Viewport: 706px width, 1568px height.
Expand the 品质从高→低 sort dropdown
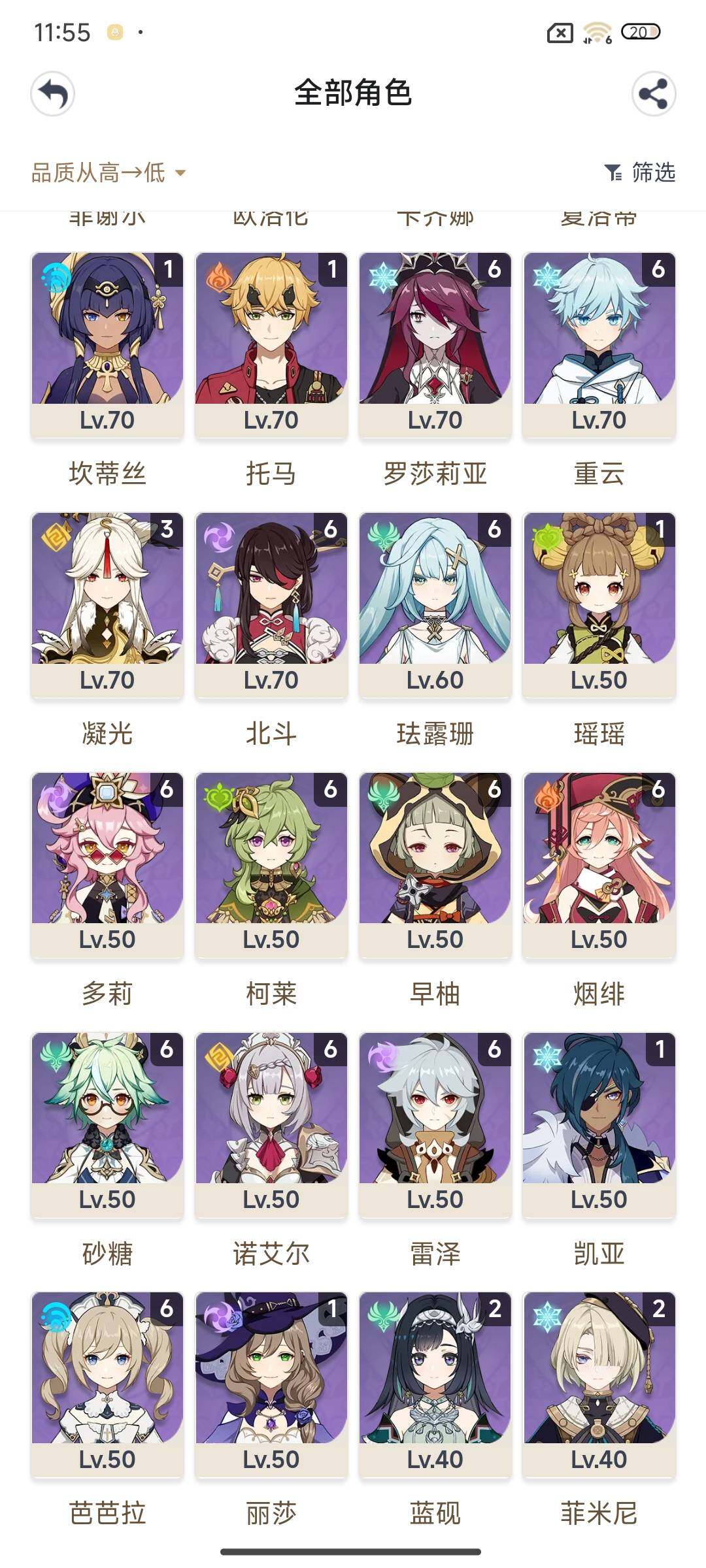click(x=109, y=172)
